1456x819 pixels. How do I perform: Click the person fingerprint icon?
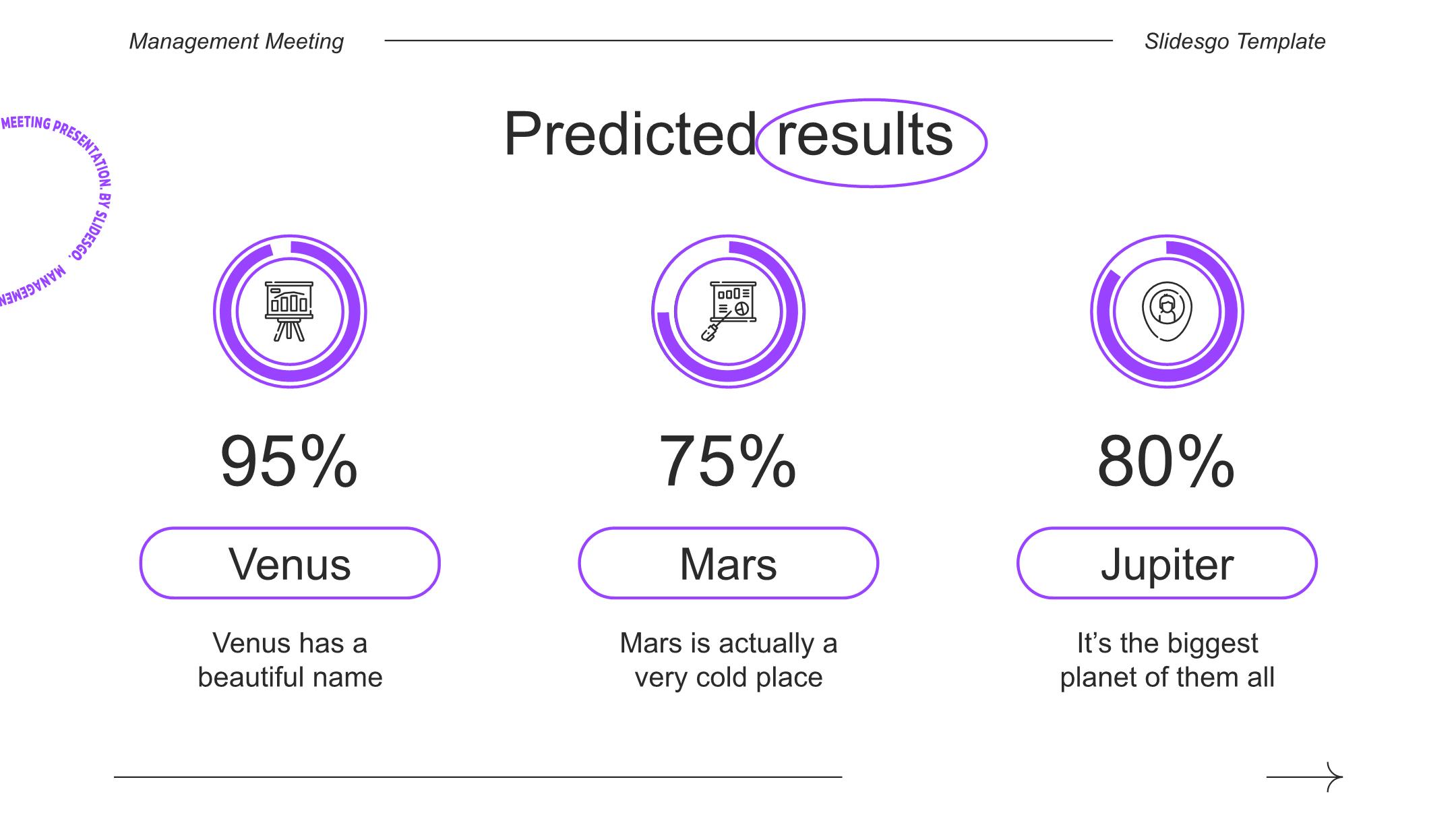1167,311
